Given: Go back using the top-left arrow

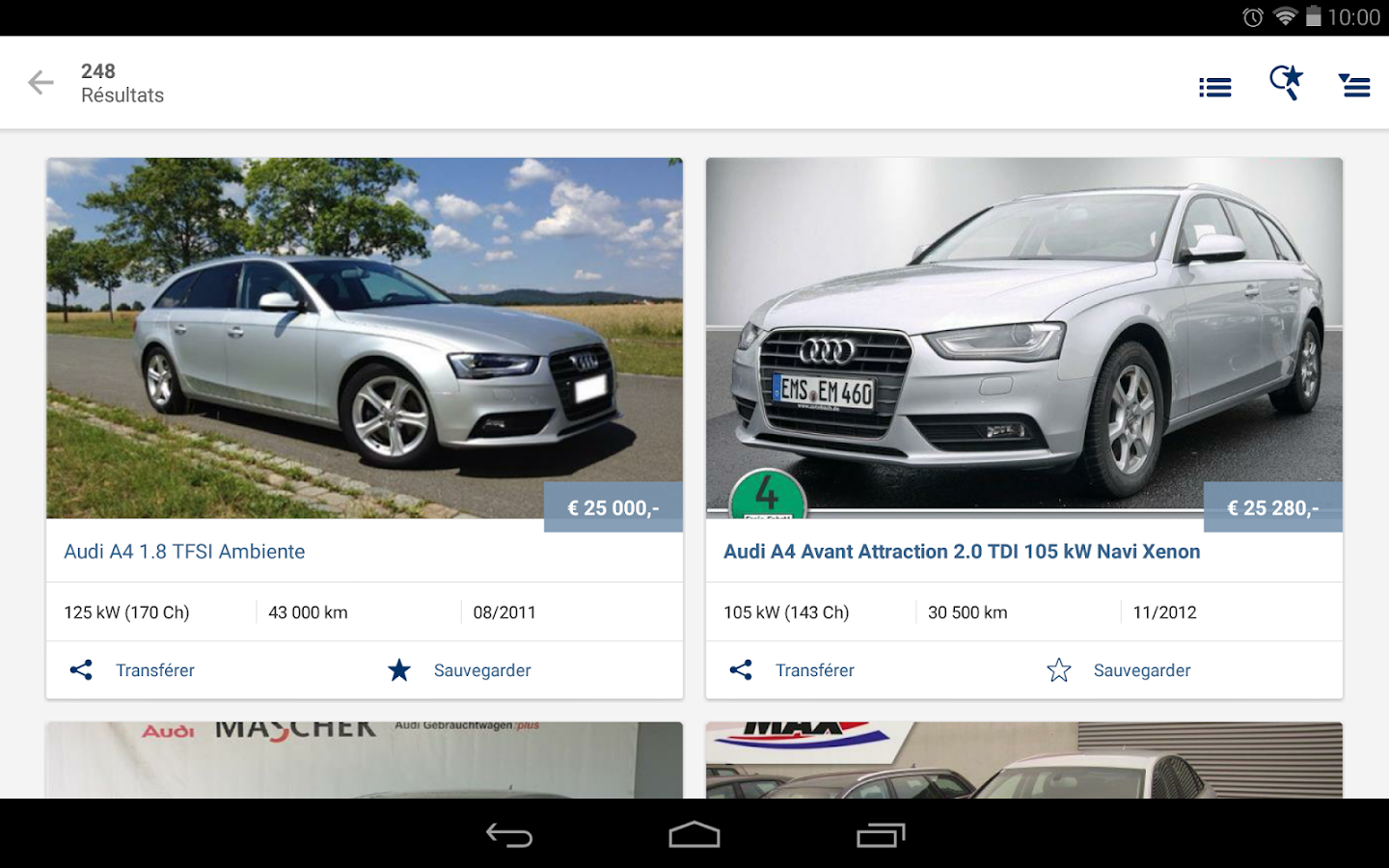Looking at the screenshot, I should pos(41,83).
